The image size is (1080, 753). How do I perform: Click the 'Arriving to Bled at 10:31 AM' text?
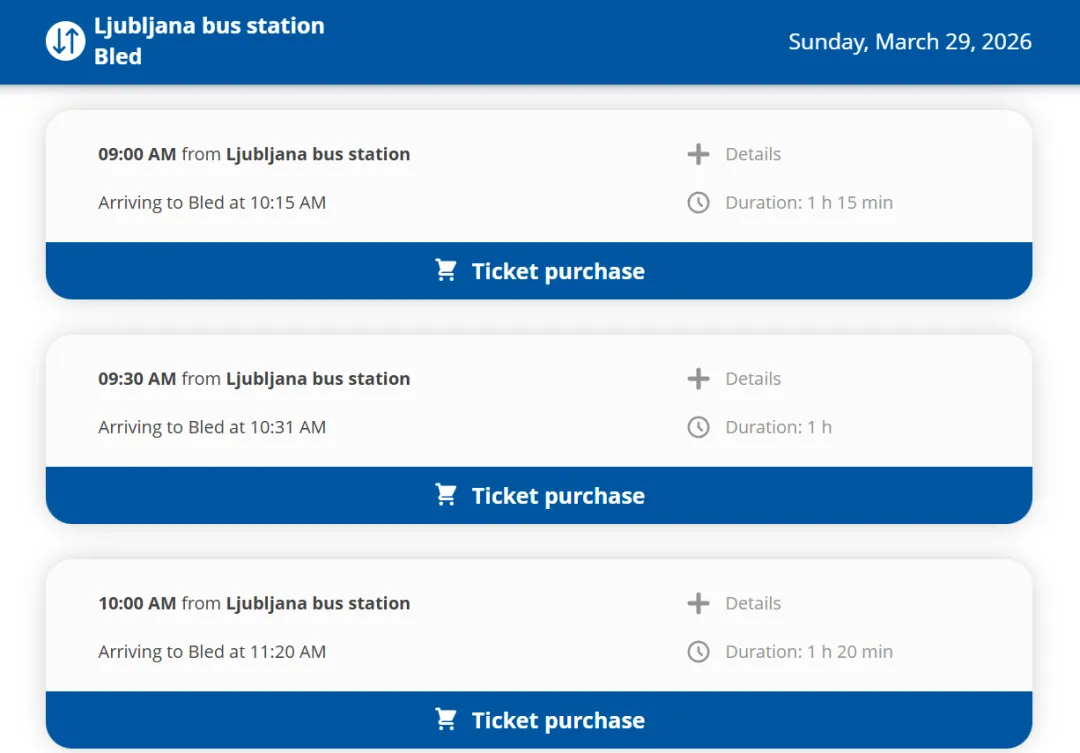pyautogui.click(x=212, y=427)
